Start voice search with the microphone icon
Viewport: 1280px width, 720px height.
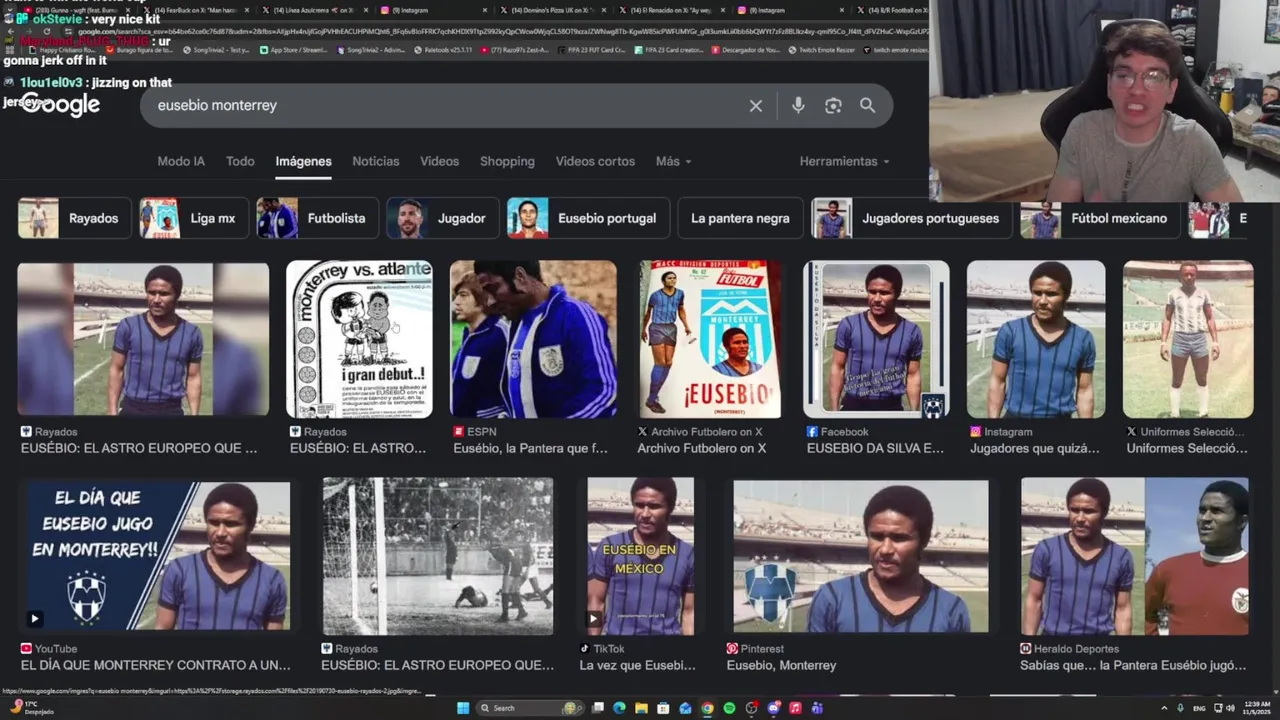[798, 105]
